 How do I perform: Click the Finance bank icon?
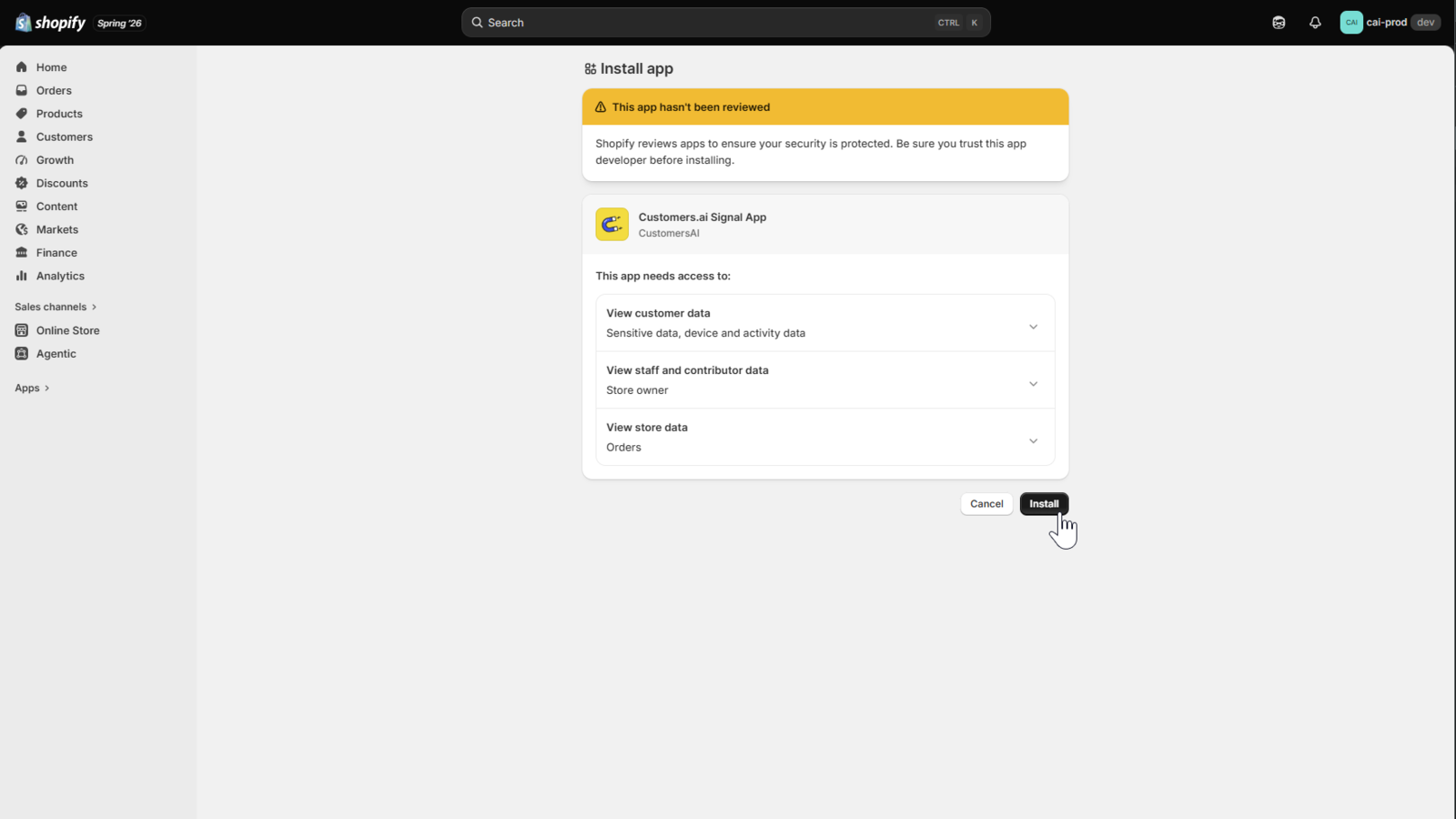point(22,253)
